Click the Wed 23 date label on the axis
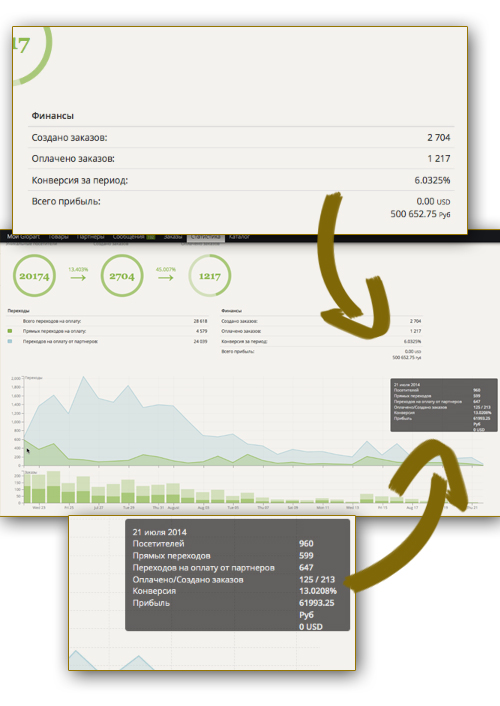The image size is (500, 706). click(x=39, y=507)
